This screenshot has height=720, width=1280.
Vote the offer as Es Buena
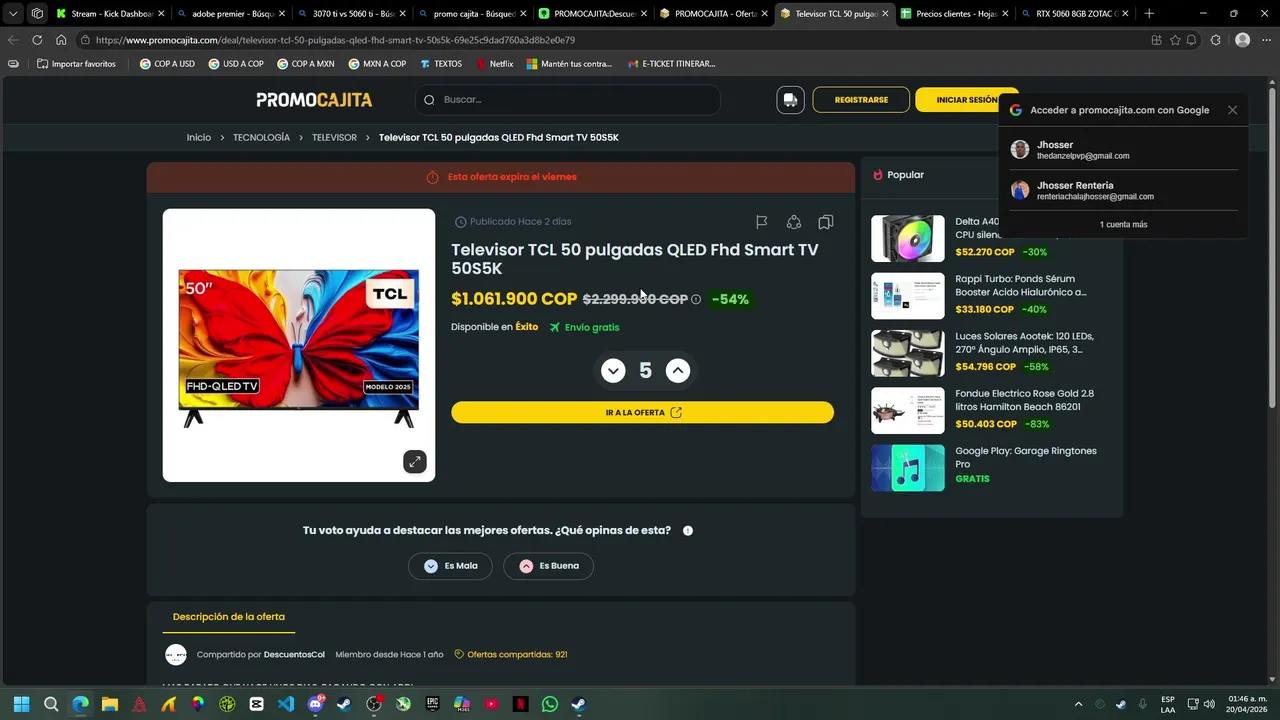548,566
